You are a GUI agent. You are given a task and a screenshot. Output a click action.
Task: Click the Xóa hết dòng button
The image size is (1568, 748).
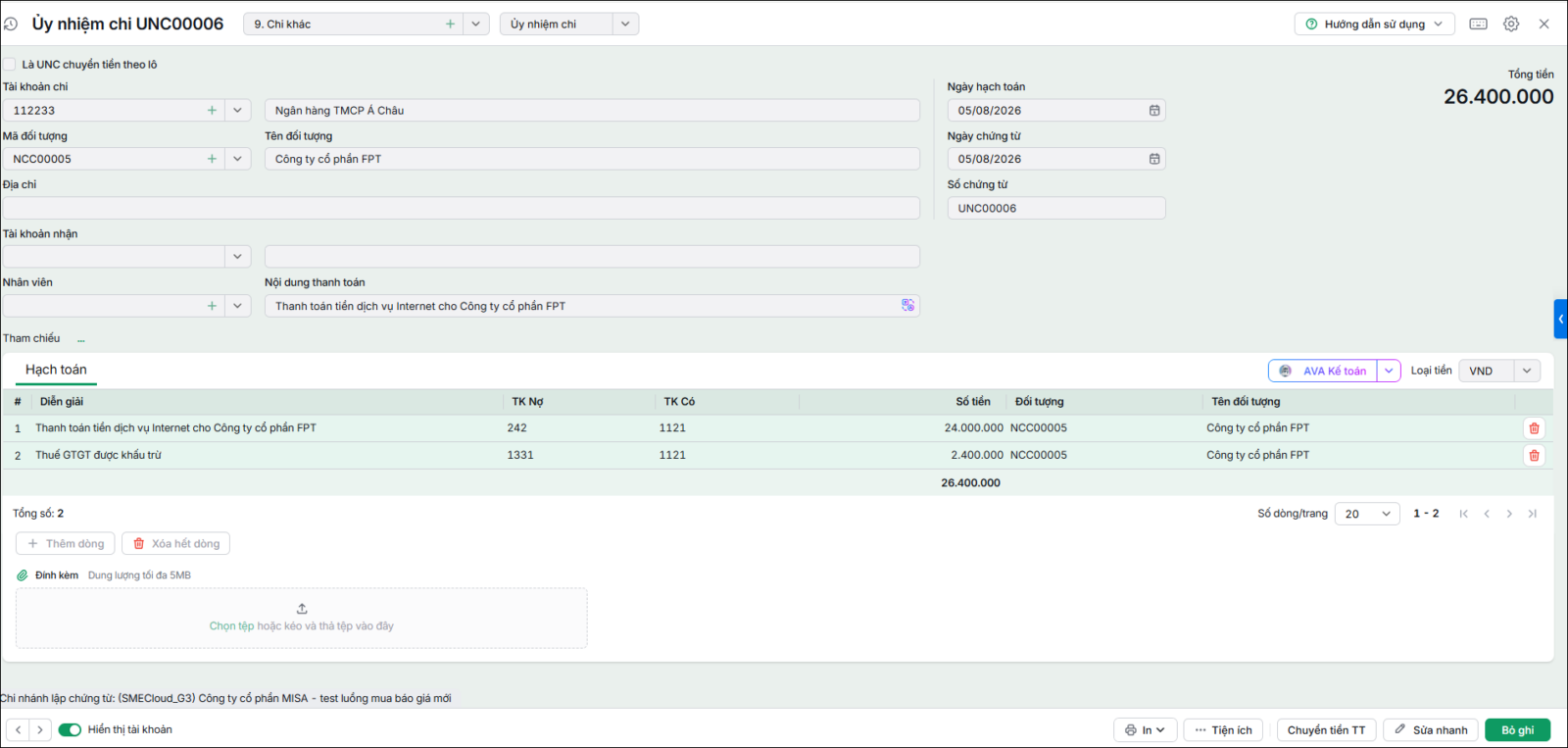tap(176, 543)
